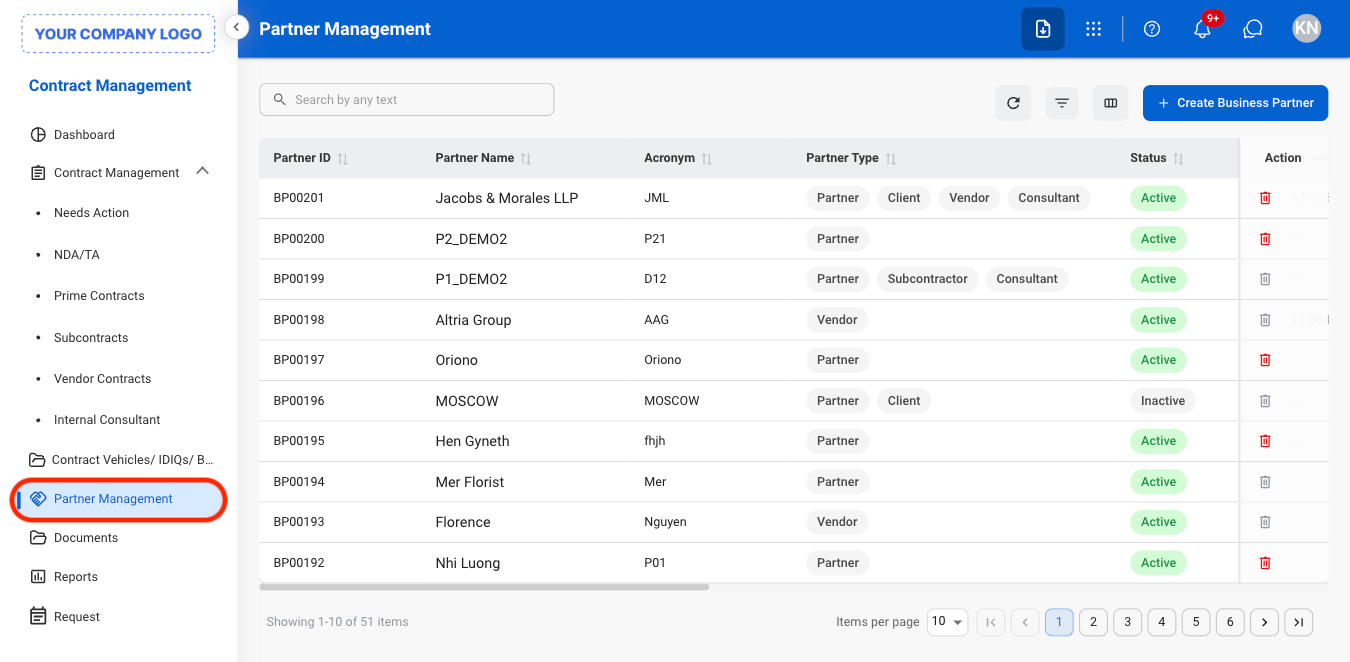Click the Create Business Partner button
This screenshot has height=662, width=1350.
point(1235,103)
